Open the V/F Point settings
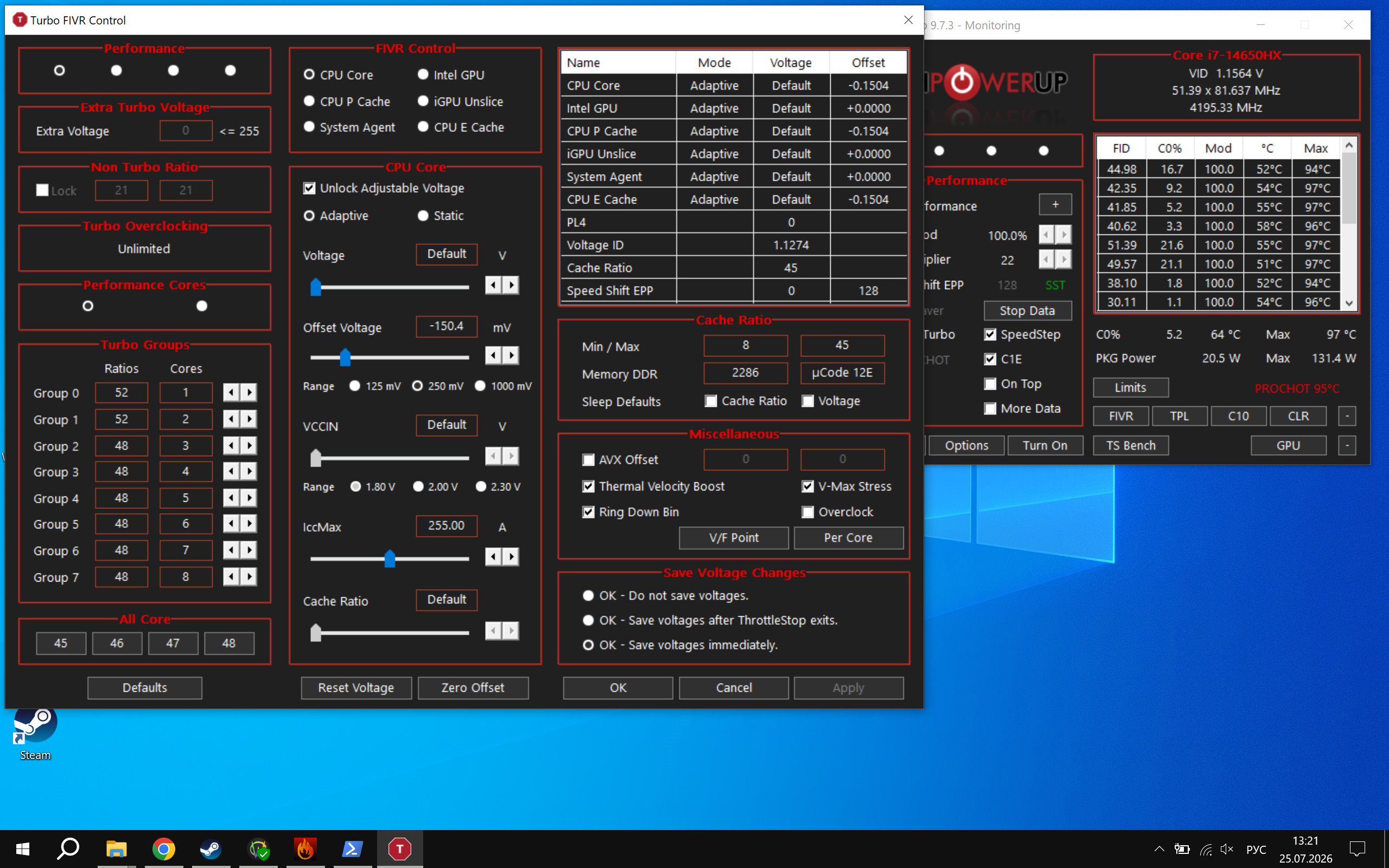 point(734,538)
